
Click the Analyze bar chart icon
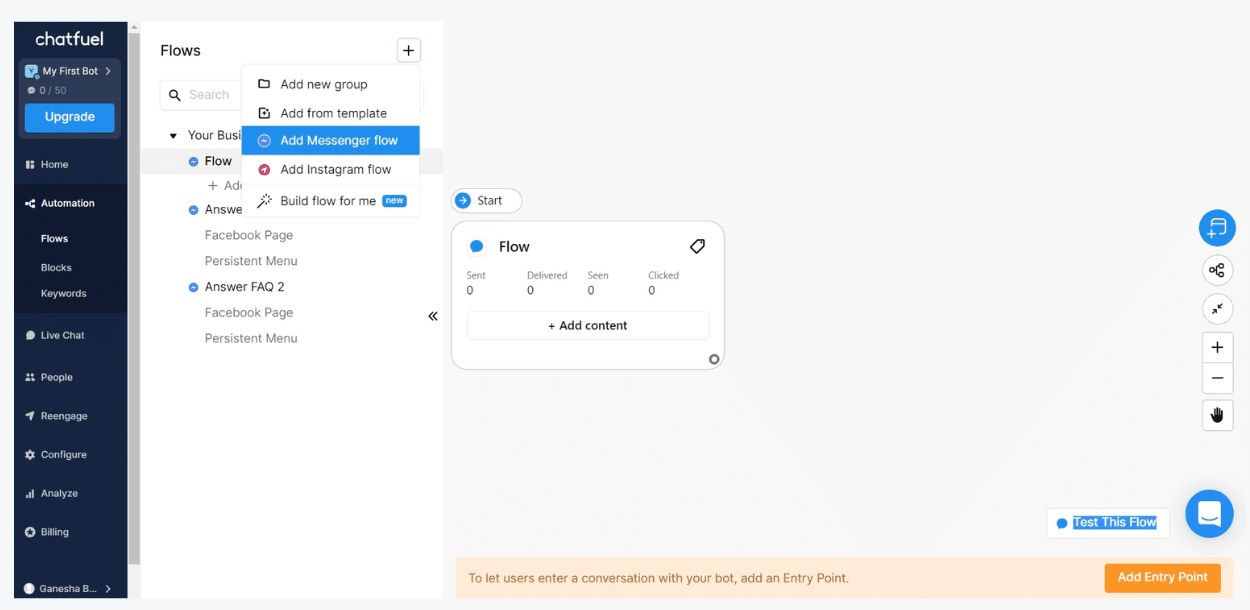tap(30, 494)
